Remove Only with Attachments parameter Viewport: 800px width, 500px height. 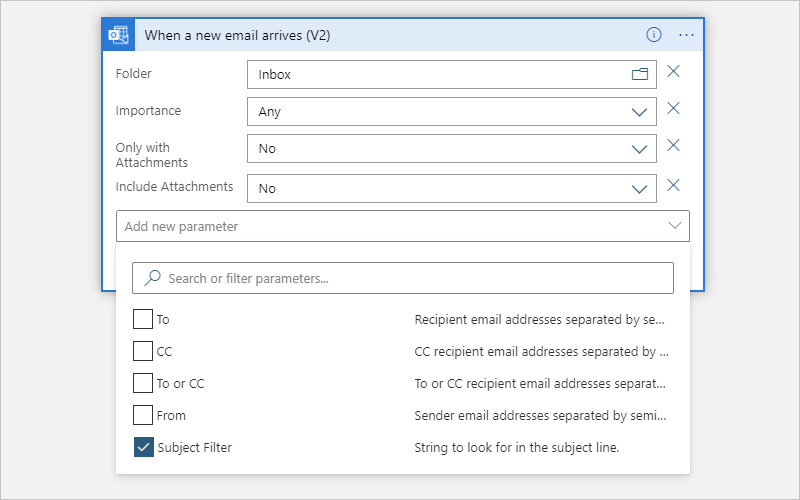pyautogui.click(x=673, y=145)
